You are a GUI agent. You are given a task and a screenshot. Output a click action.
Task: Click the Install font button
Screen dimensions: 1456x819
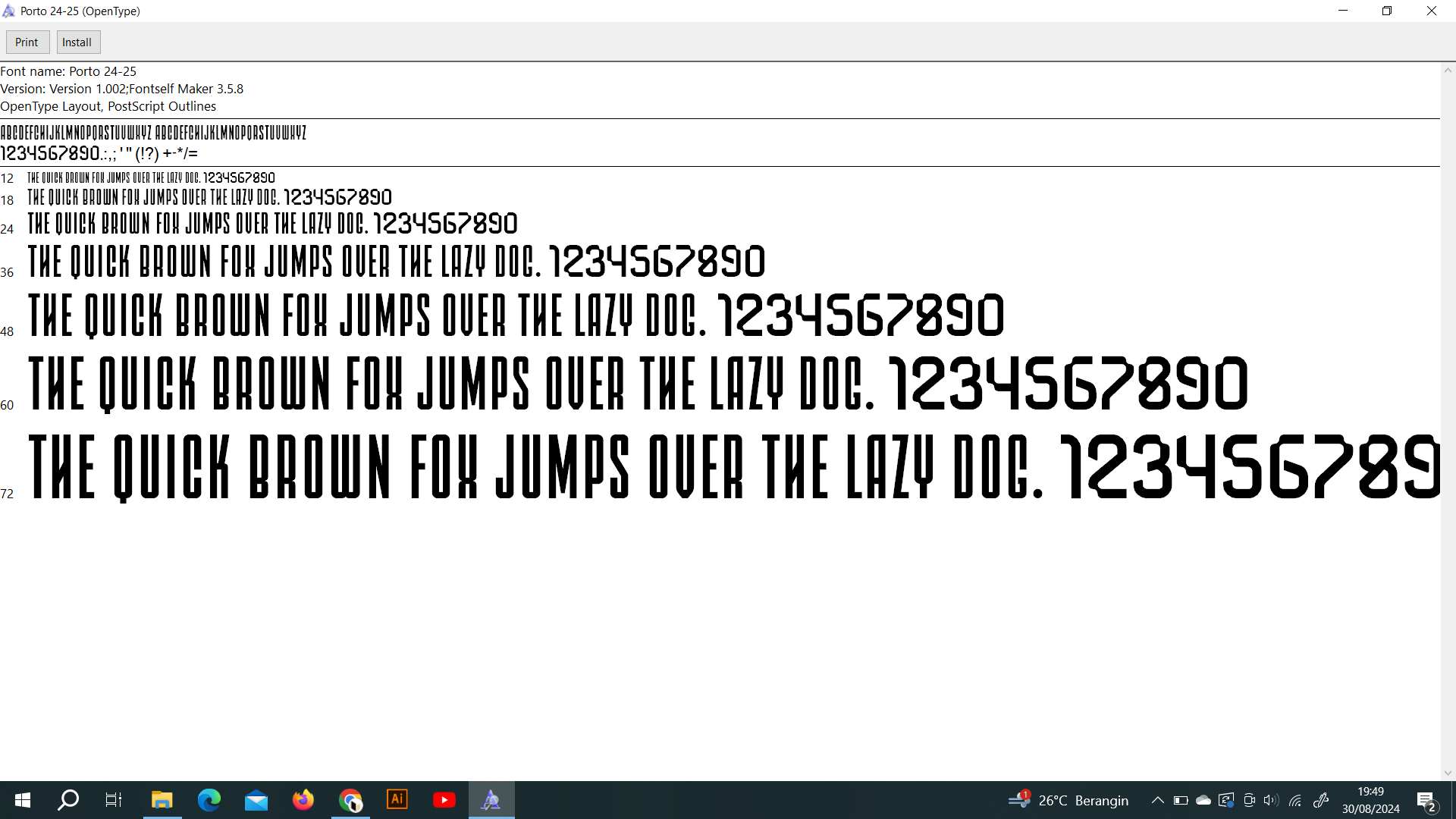pyautogui.click(x=77, y=42)
